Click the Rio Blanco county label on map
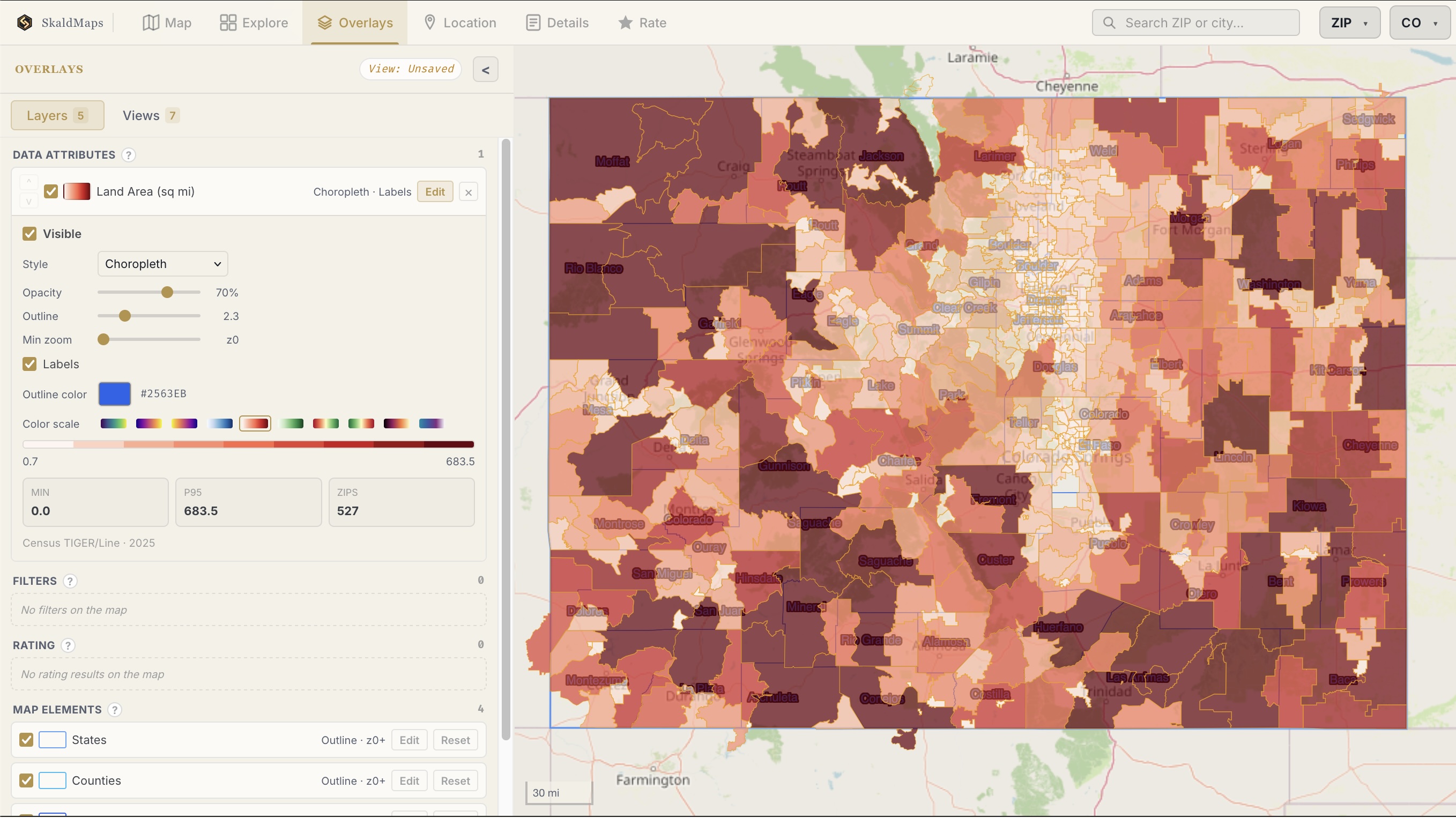The image size is (1456, 818). click(593, 269)
